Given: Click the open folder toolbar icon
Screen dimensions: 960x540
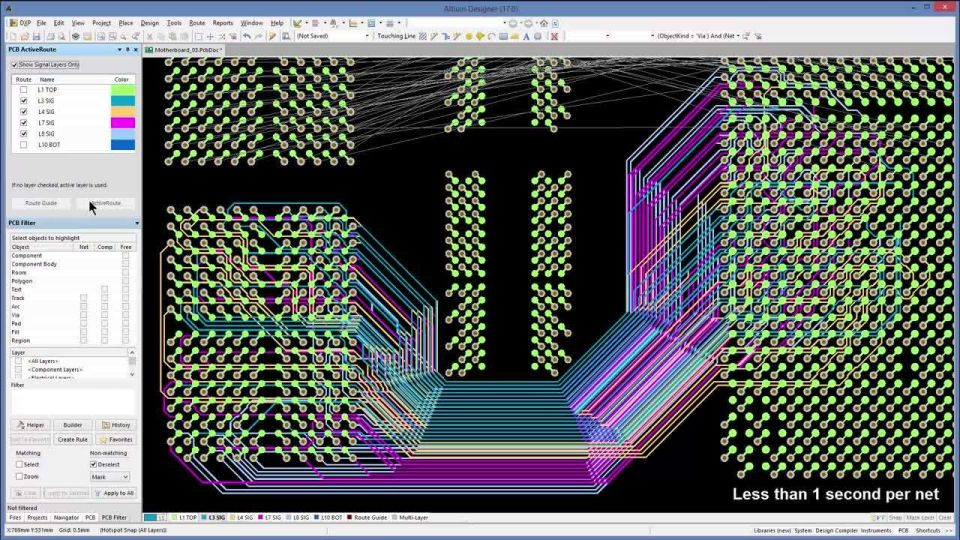Looking at the screenshot, I should tap(24, 36).
